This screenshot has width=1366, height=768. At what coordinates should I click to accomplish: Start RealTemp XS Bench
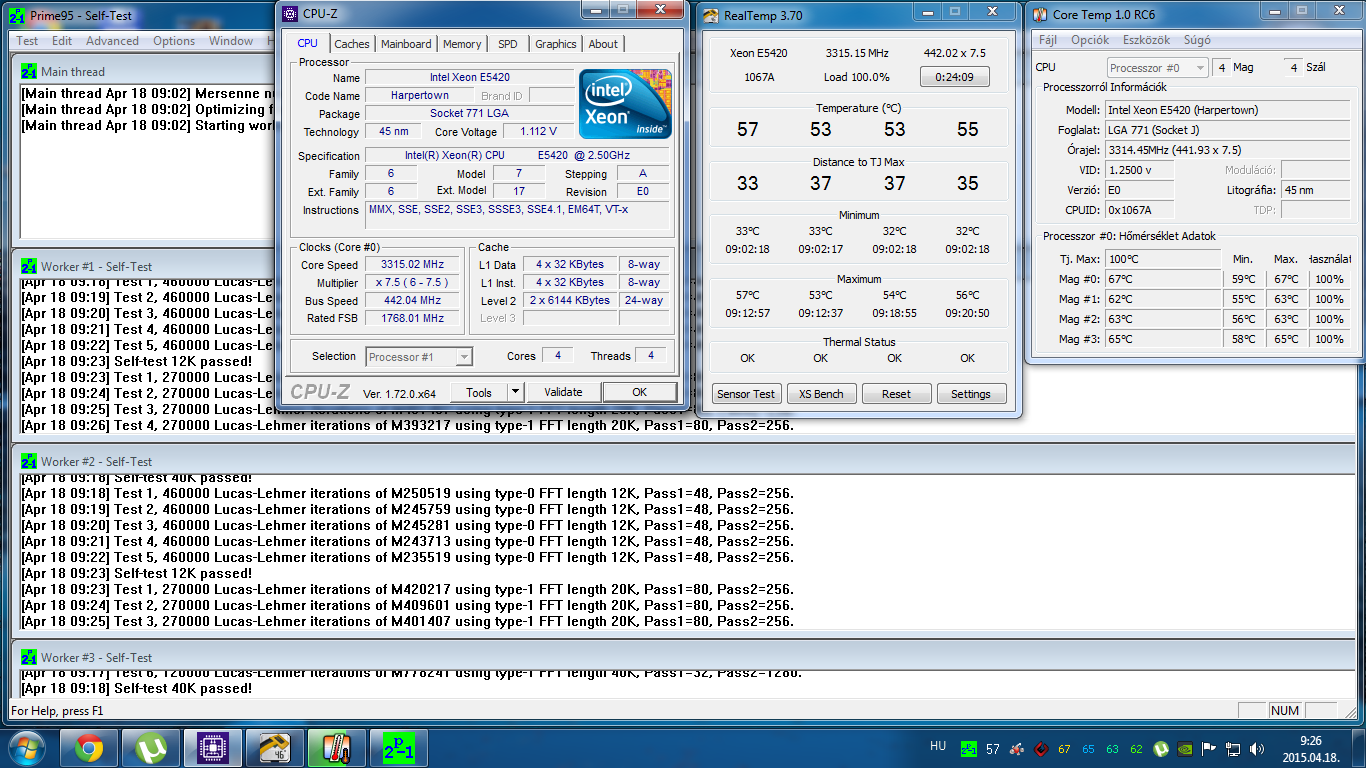pyautogui.click(x=821, y=394)
